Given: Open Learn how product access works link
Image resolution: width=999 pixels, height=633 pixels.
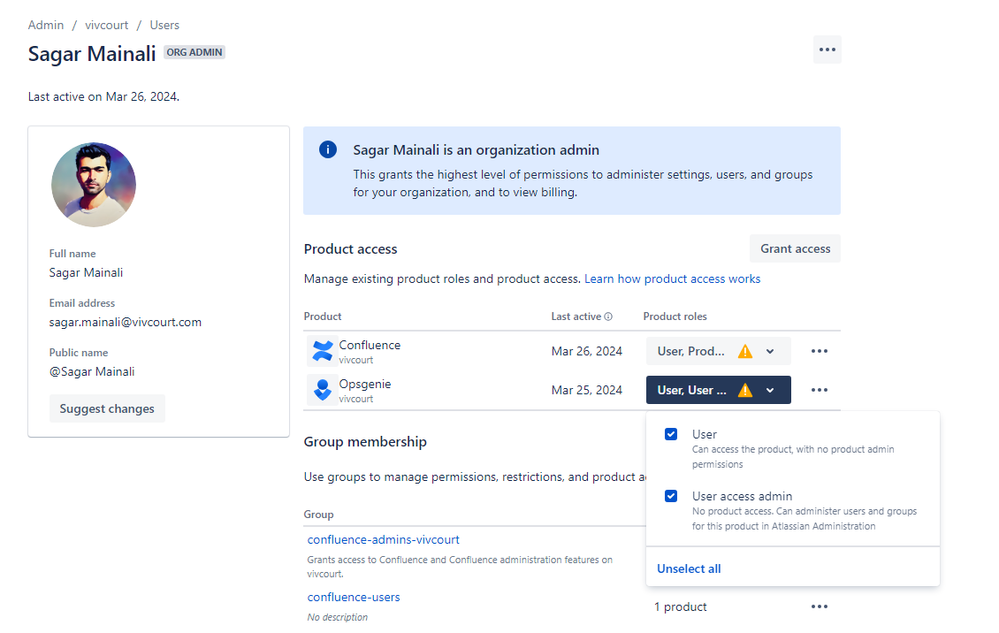Looking at the screenshot, I should tap(672, 279).
